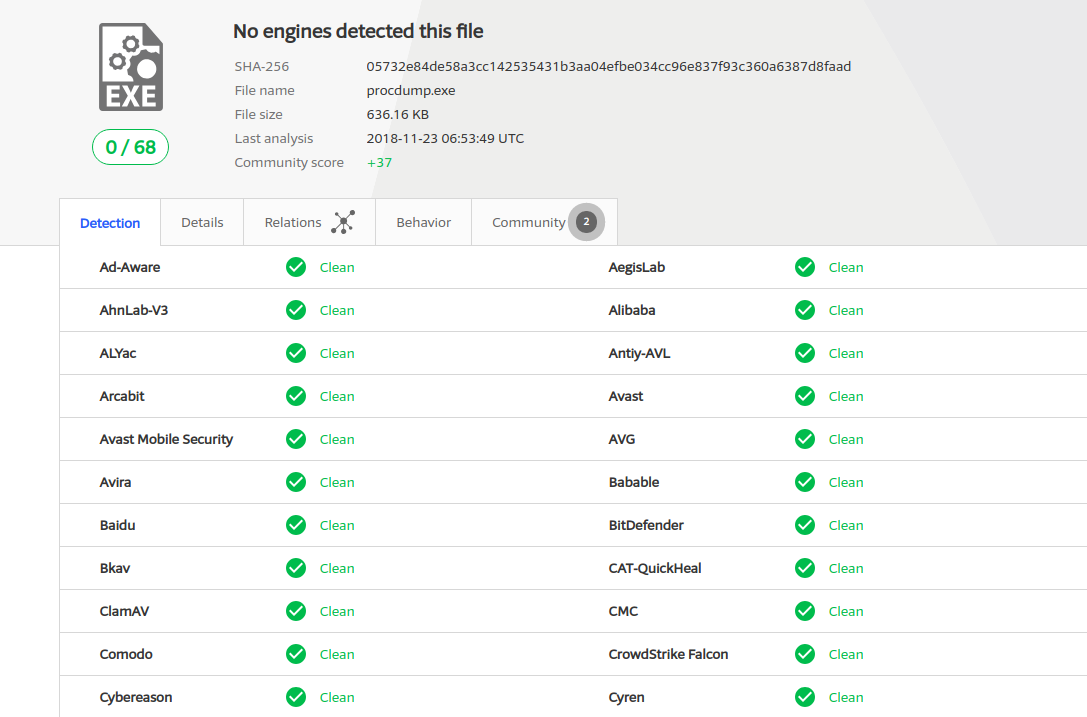Click the green checkmark for Cyren

[x=805, y=697]
